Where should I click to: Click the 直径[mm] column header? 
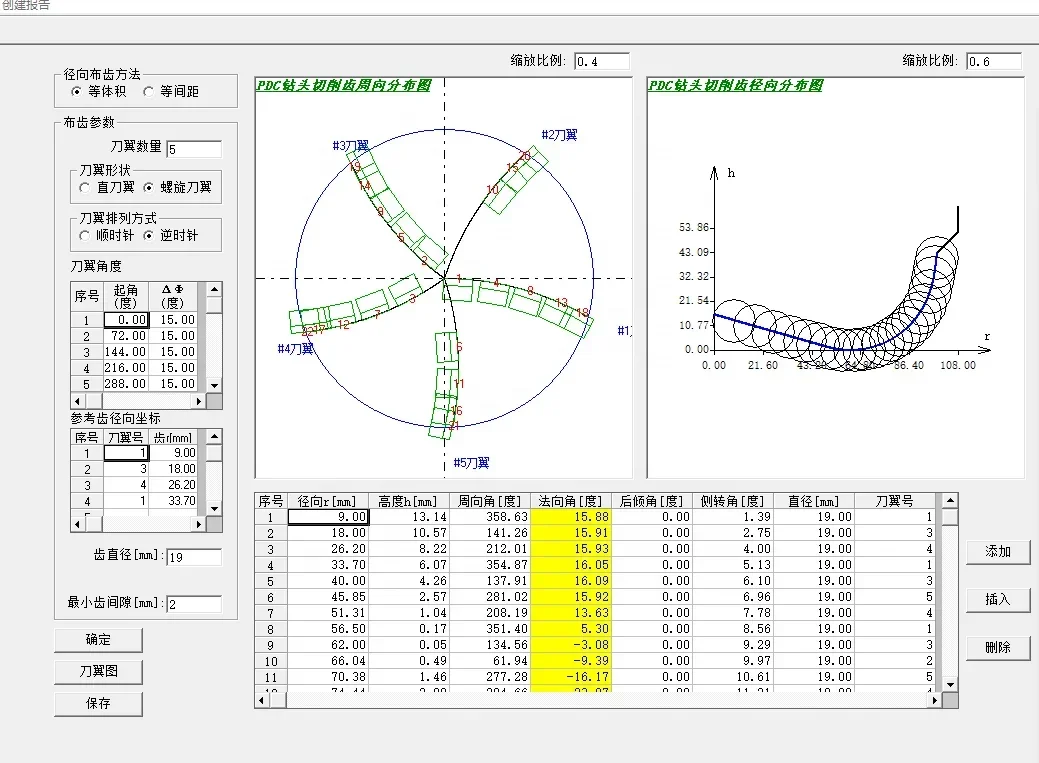[x=813, y=501]
